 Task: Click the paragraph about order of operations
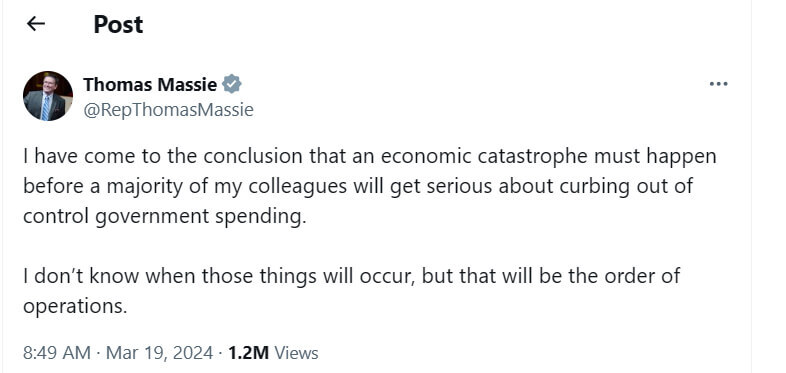coord(352,291)
